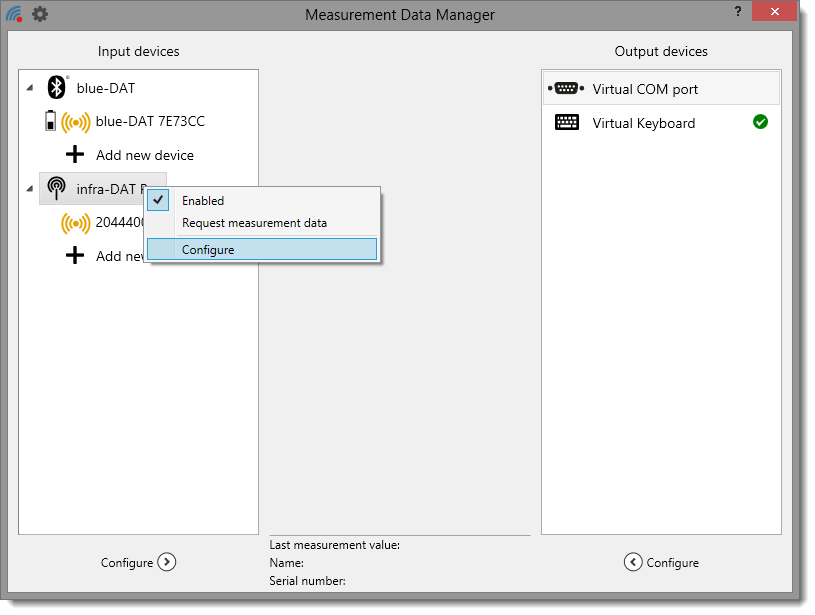Image resolution: width=815 pixels, height=615 pixels.
Task: Click the green checkmark next to Virtual Keyboard
Action: tap(760, 122)
